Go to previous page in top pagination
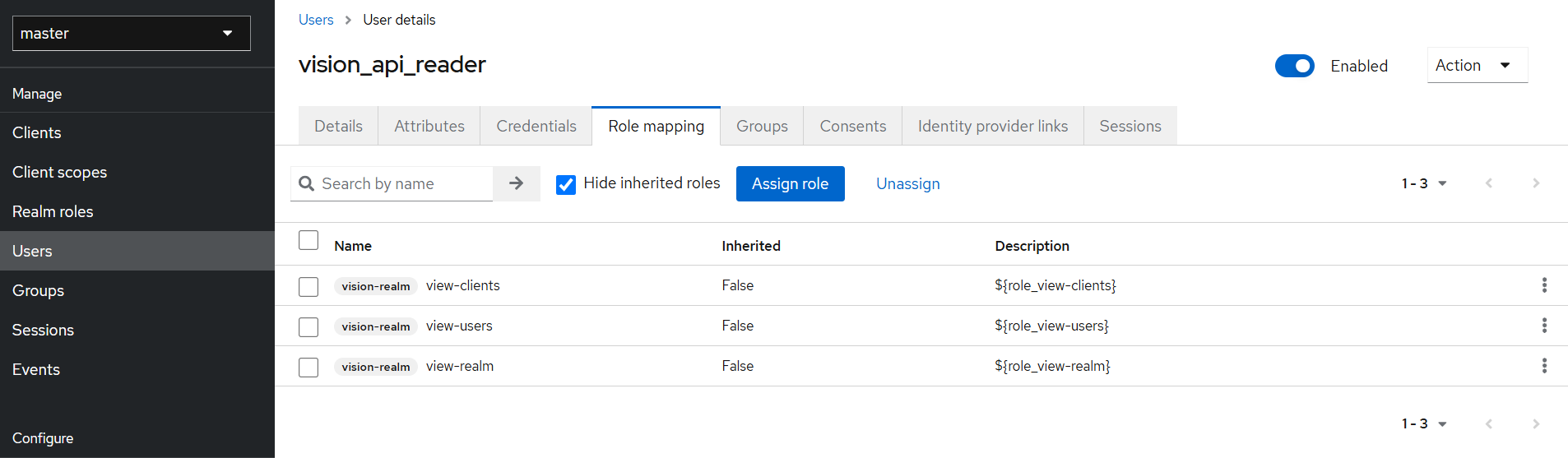This screenshot has width=1568, height=458. tap(1488, 183)
